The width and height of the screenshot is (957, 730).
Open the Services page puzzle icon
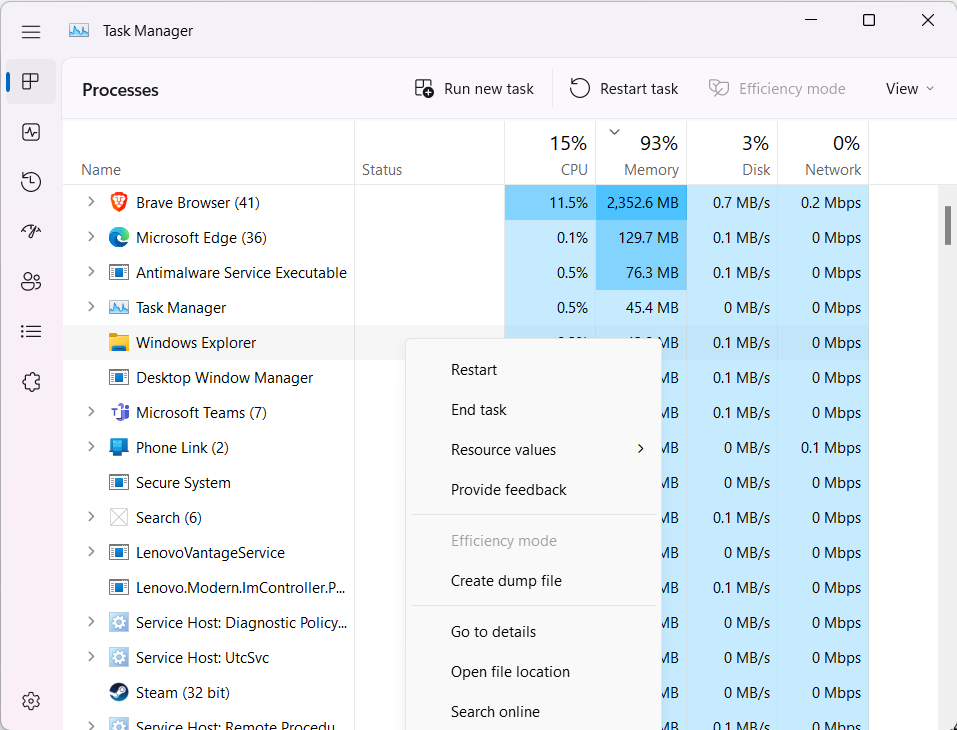[31, 382]
